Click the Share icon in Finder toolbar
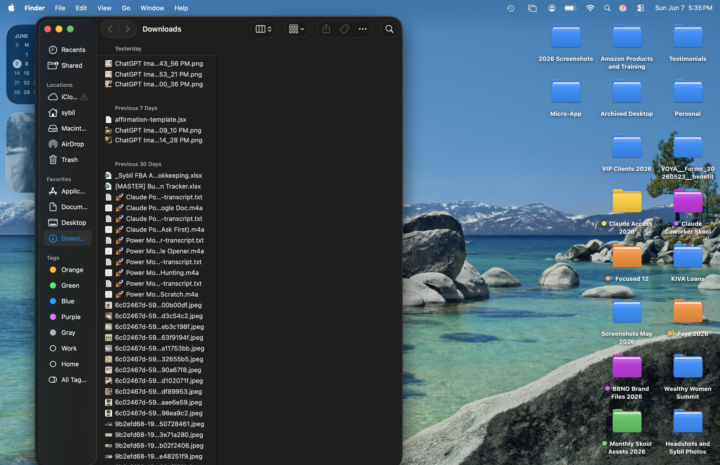The image size is (720, 465). point(326,29)
